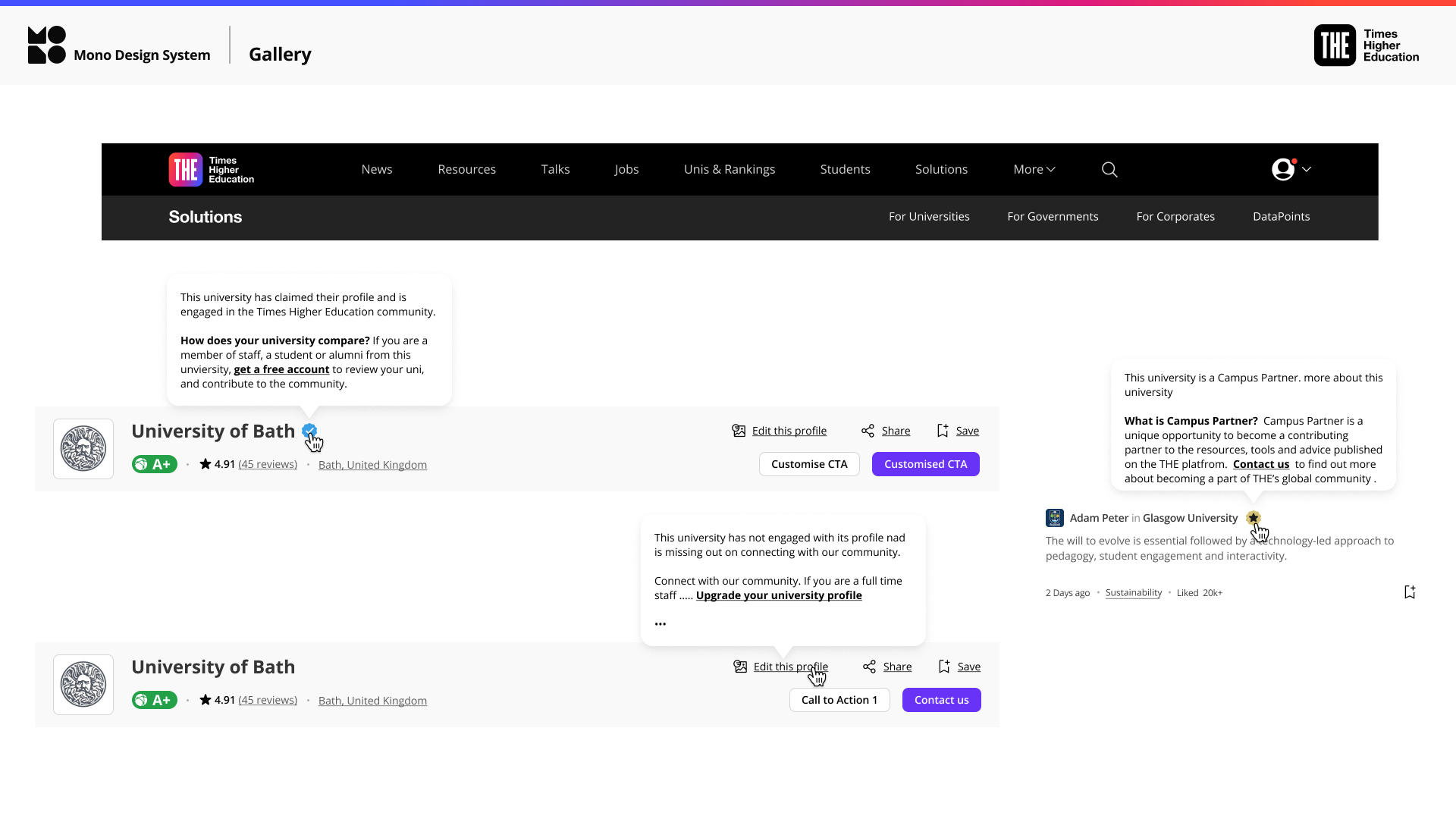
Task: Click the search magnifier icon in navbar
Action: coord(1109,170)
